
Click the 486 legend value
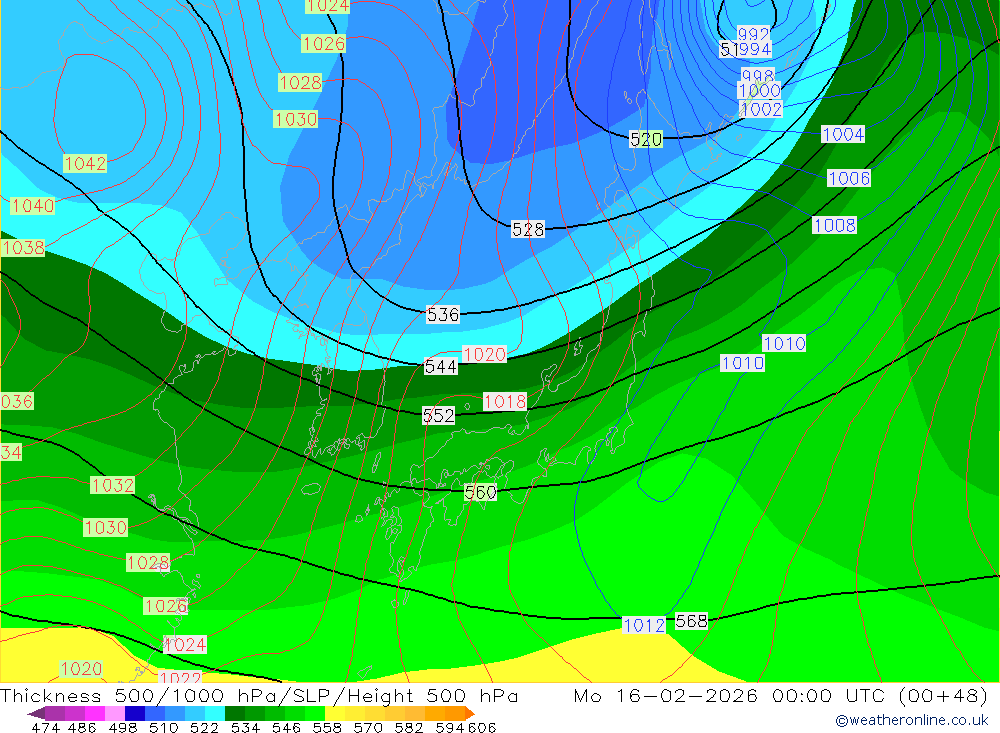[x=82, y=727]
